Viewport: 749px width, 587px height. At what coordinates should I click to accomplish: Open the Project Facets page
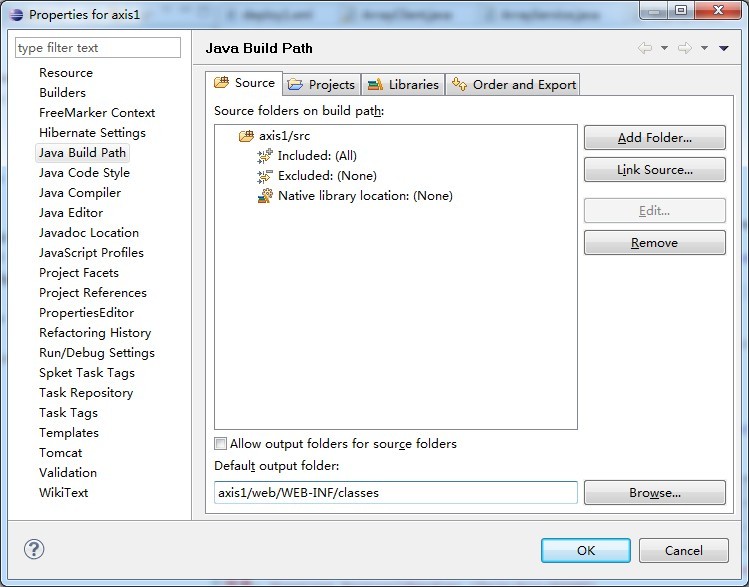coord(79,273)
